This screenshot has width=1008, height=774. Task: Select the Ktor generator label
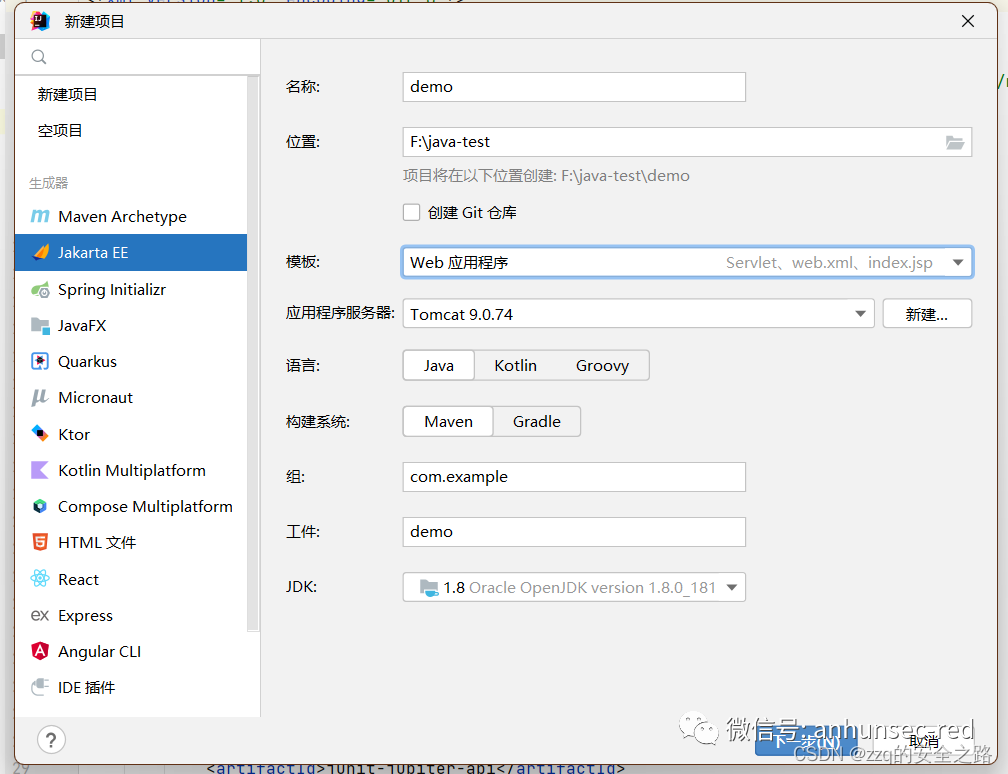coord(74,435)
